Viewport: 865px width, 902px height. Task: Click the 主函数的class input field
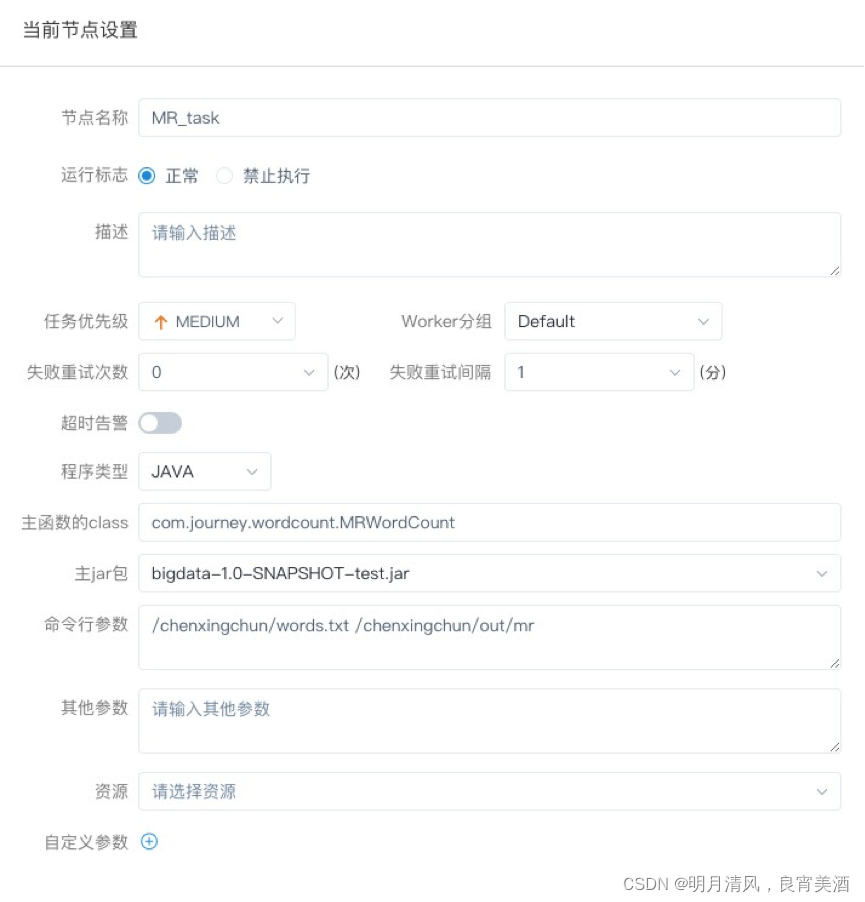click(x=489, y=522)
